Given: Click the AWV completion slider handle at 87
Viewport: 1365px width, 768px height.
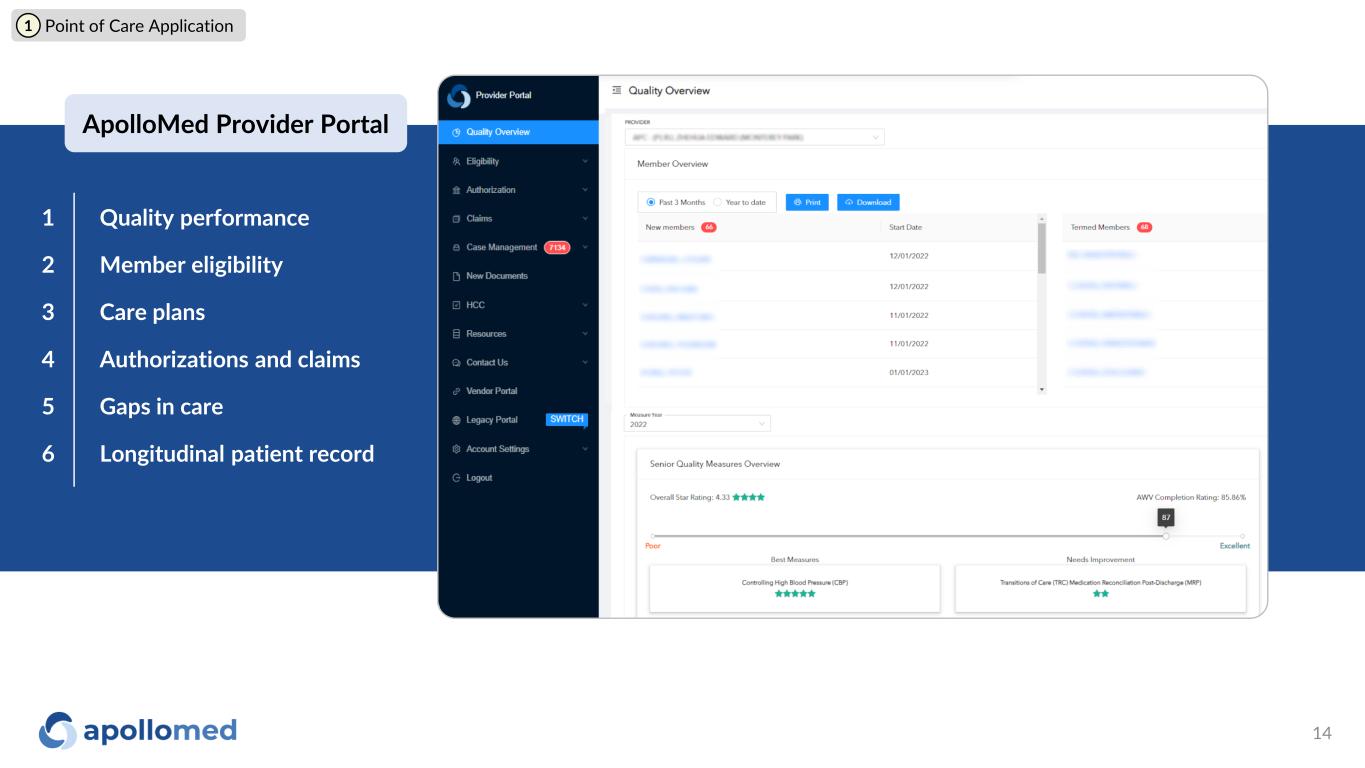Looking at the screenshot, I should 1166,536.
